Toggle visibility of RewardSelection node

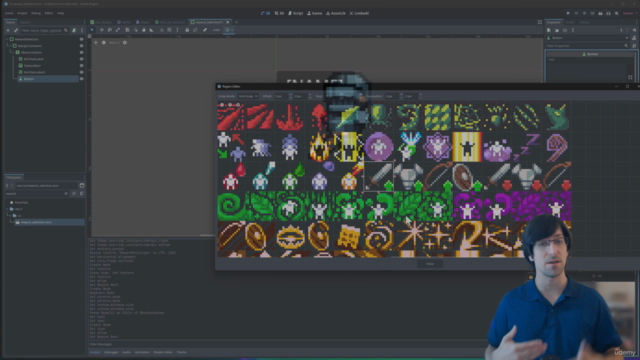(x=82, y=39)
